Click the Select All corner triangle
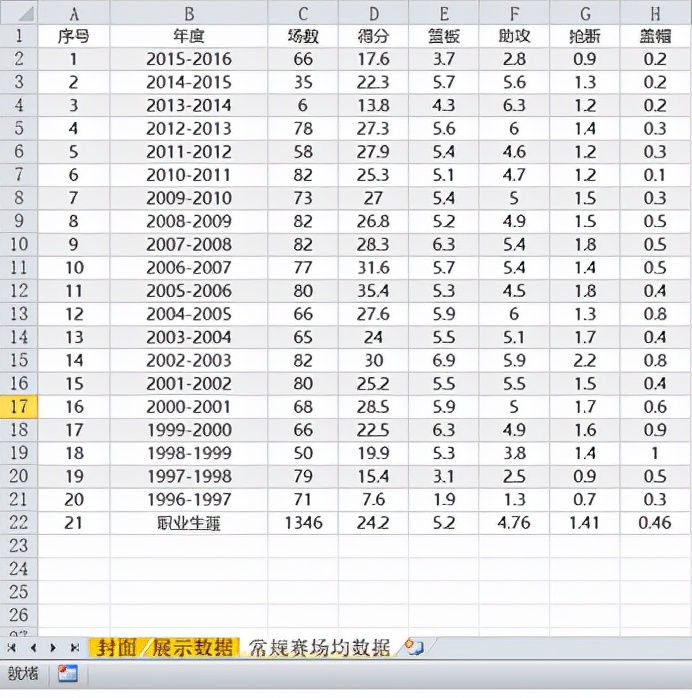This screenshot has height=698, width=692. 19,13
